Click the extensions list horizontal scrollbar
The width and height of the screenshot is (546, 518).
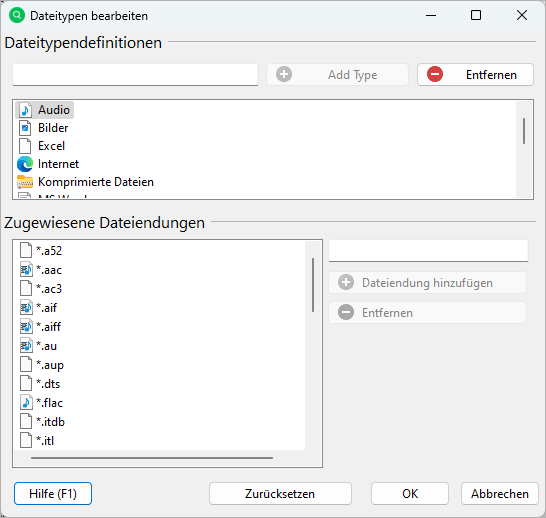point(152,458)
